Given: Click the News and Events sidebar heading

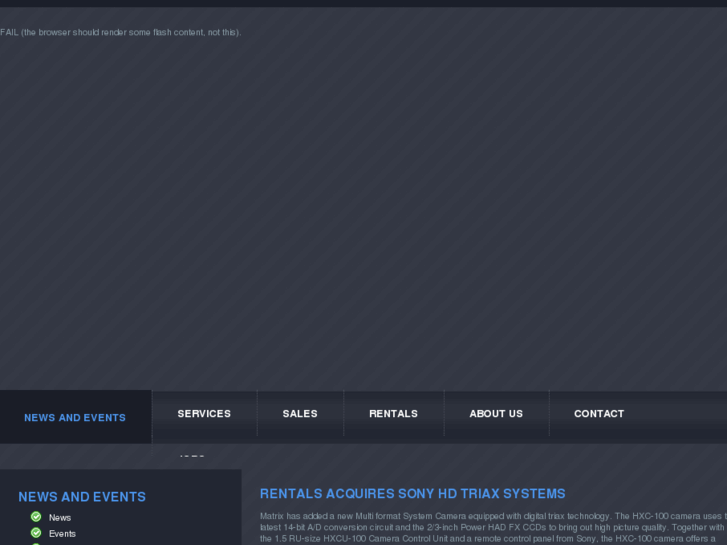Looking at the screenshot, I should (x=82, y=497).
